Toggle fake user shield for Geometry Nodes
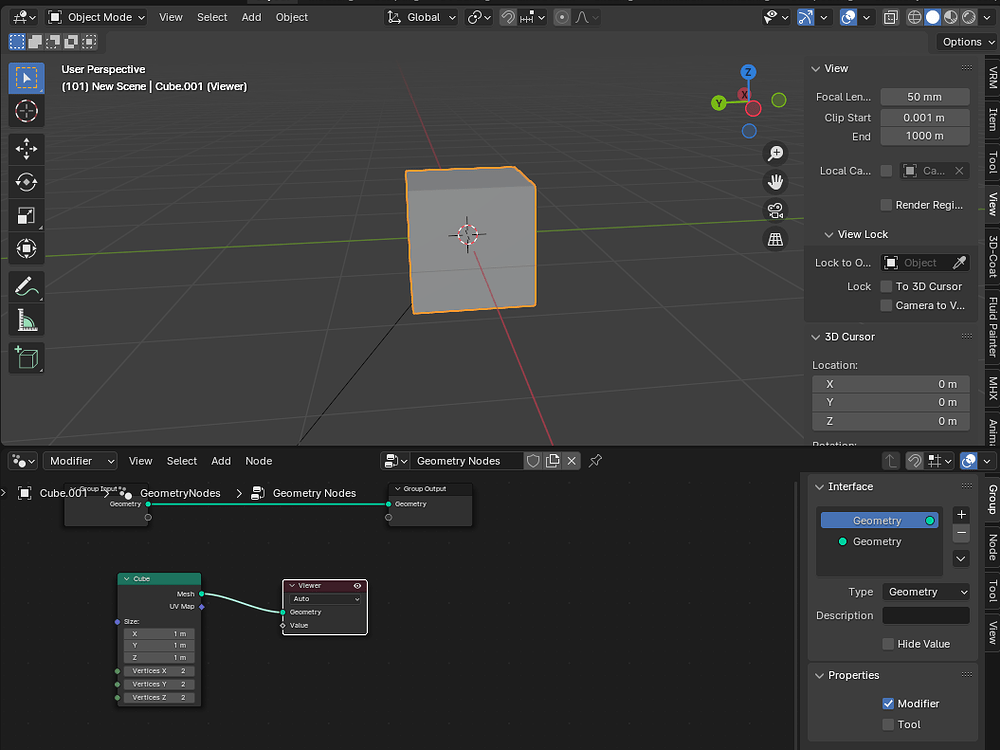The width and height of the screenshot is (1000, 750). [533, 460]
